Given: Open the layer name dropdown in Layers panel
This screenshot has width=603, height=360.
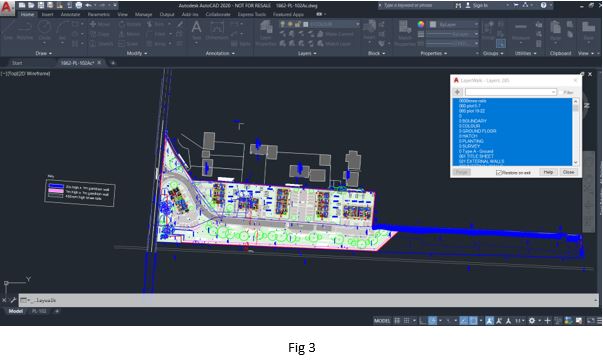Looking at the screenshot, I should (x=357, y=24).
